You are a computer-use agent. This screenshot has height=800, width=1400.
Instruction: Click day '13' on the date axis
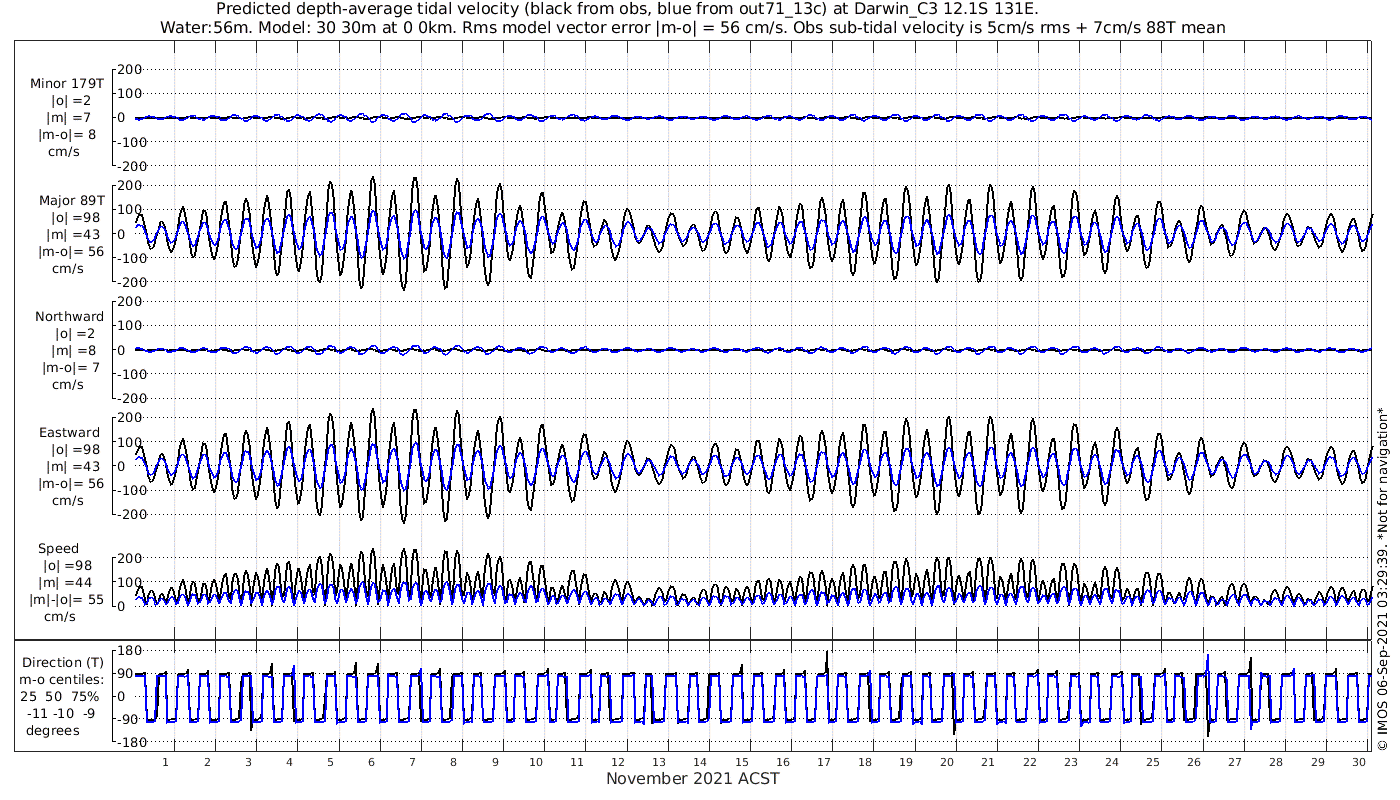tap(659, 762)
